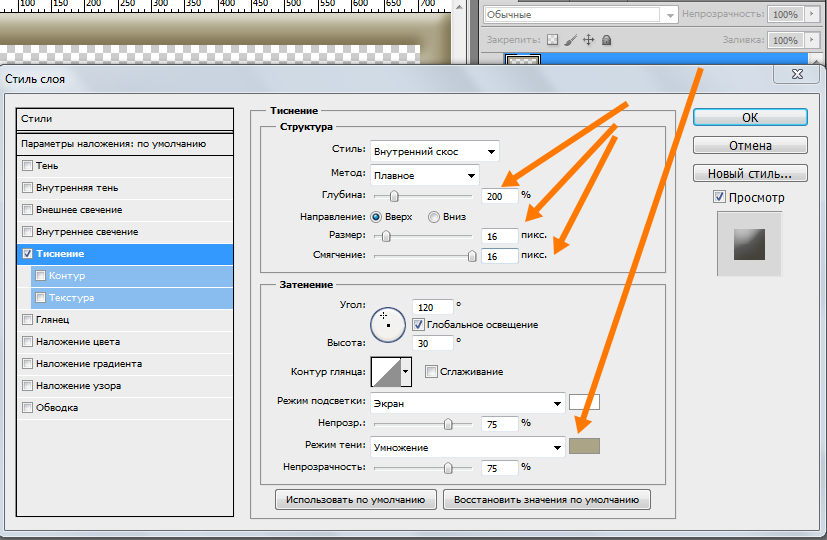
Task: Click the Угол value field 120
Action: coord(432,307)
